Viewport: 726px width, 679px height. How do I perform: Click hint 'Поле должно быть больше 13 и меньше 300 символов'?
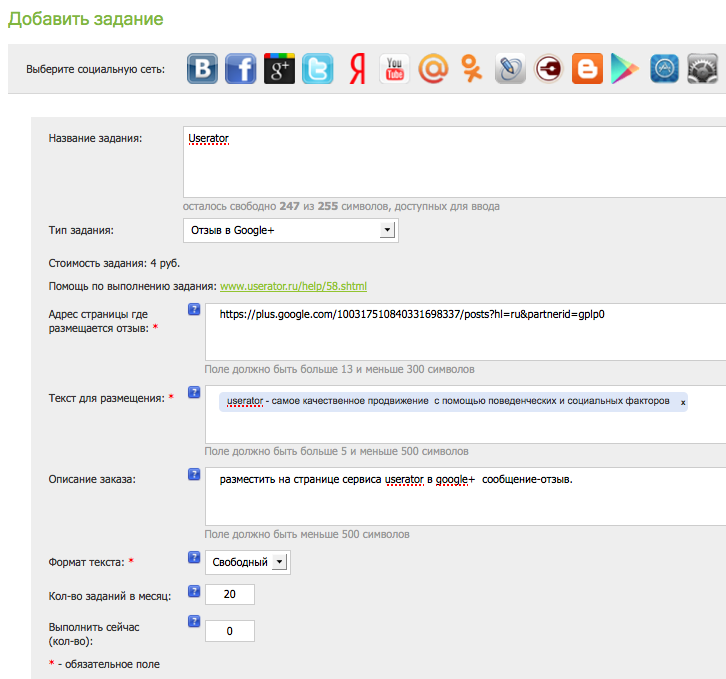[339, 369]
